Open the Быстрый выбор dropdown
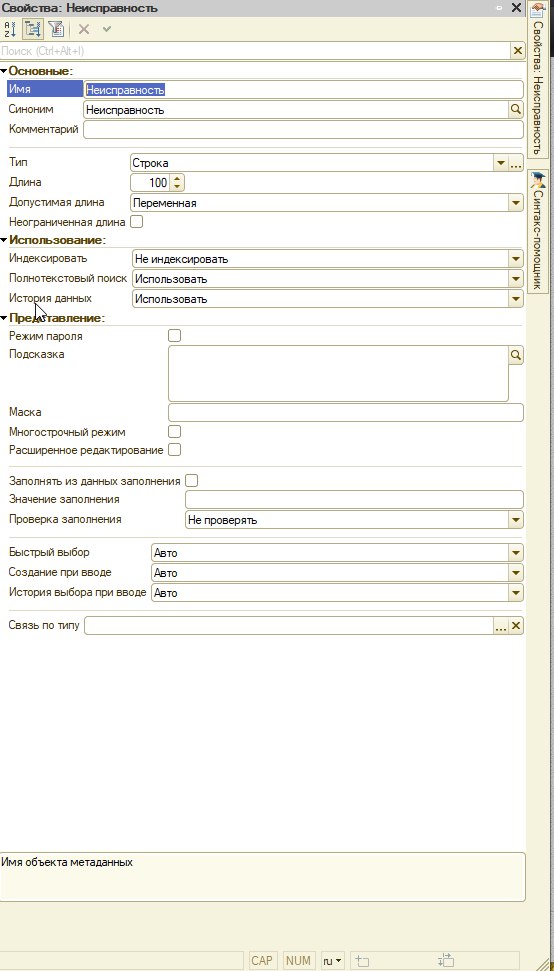554x971 pixels. (516, 553)
